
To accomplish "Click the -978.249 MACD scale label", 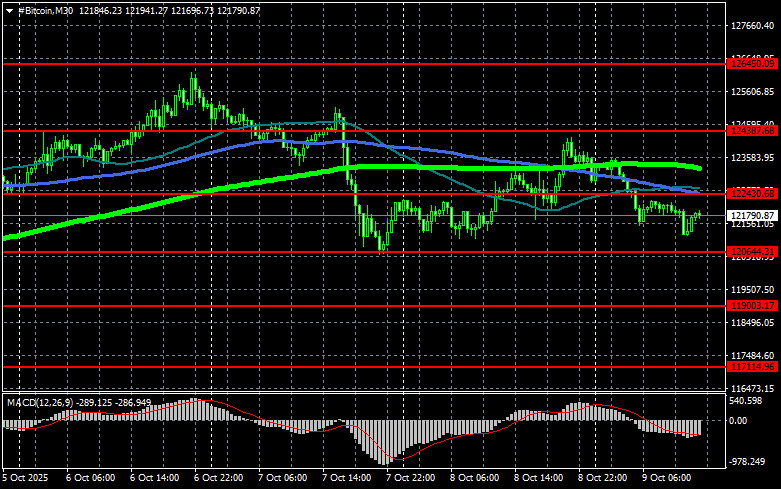I will (x=747, y=462).
